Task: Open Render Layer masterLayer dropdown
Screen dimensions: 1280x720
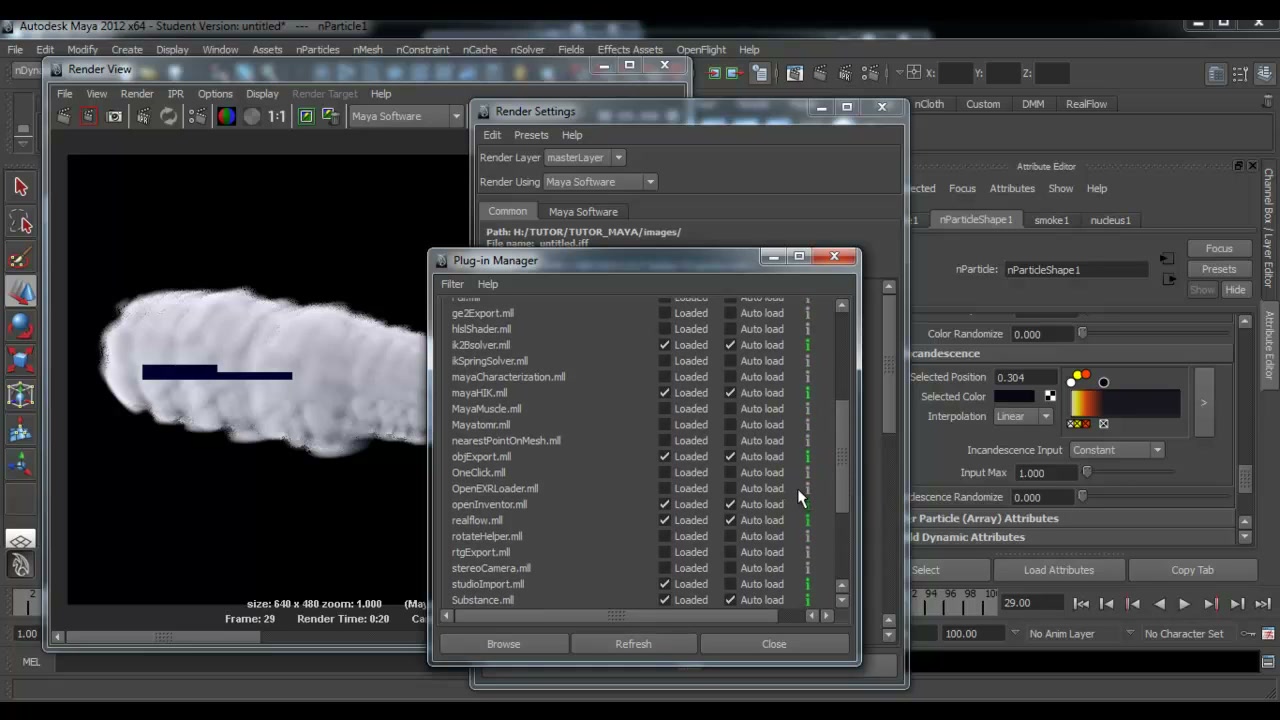Action: click(585, 157)
